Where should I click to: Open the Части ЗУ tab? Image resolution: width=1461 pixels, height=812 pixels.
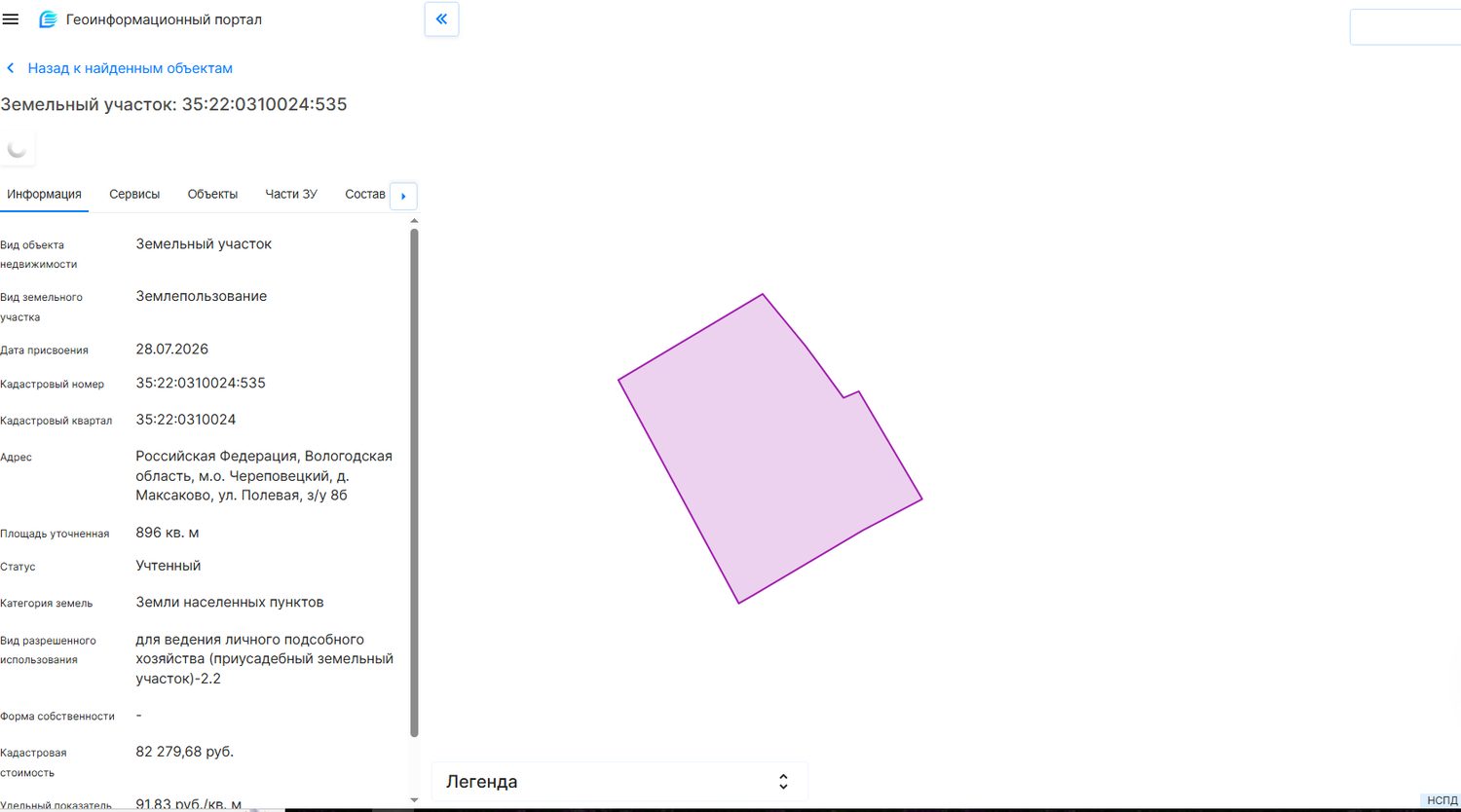point(291,194)
